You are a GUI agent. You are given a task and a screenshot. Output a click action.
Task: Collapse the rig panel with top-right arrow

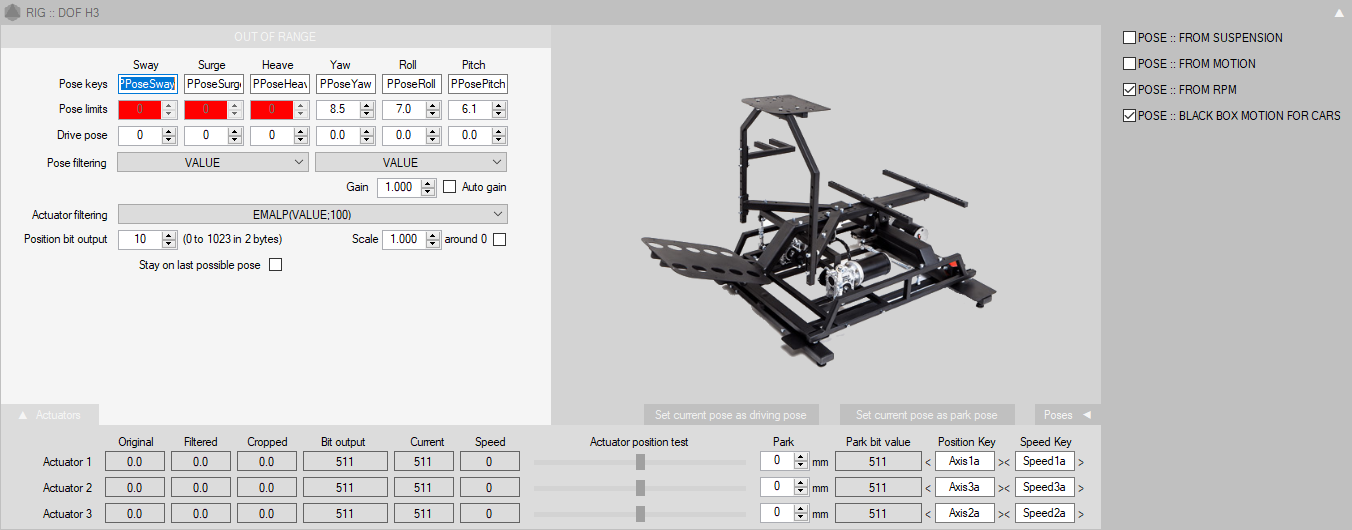click(1339, 13)
